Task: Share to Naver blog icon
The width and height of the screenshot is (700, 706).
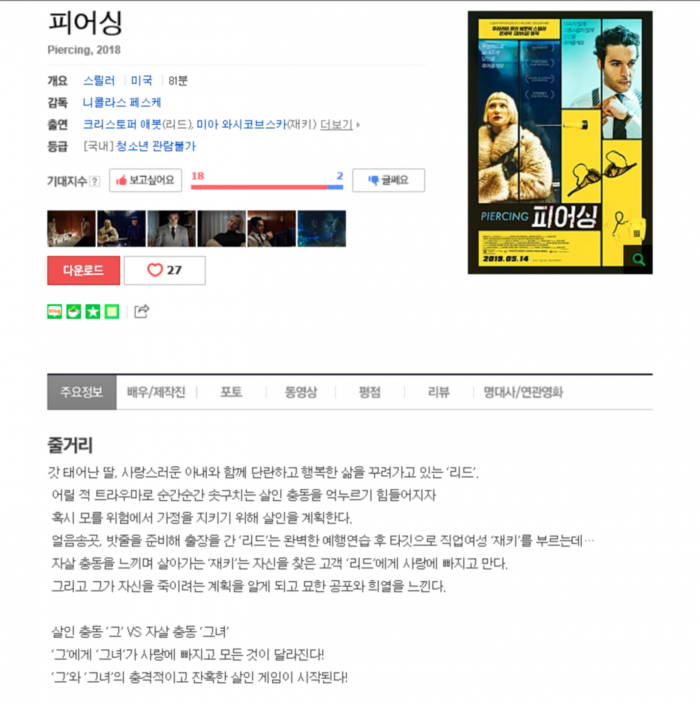Action: click(x=54, y=312)
